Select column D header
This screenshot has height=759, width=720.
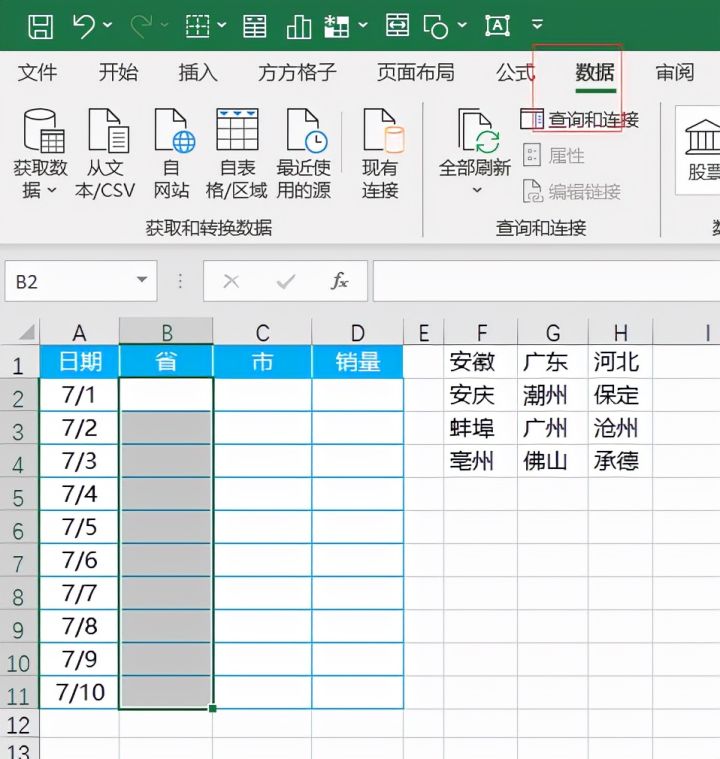pyautogui.click(x=357, y=332)
